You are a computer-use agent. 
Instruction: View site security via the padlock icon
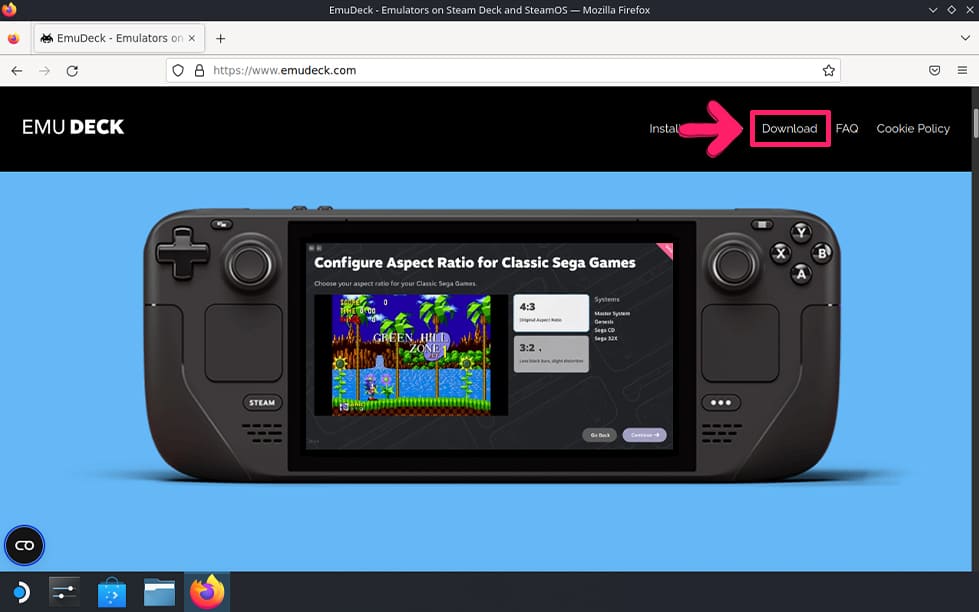tap(199, 71)
